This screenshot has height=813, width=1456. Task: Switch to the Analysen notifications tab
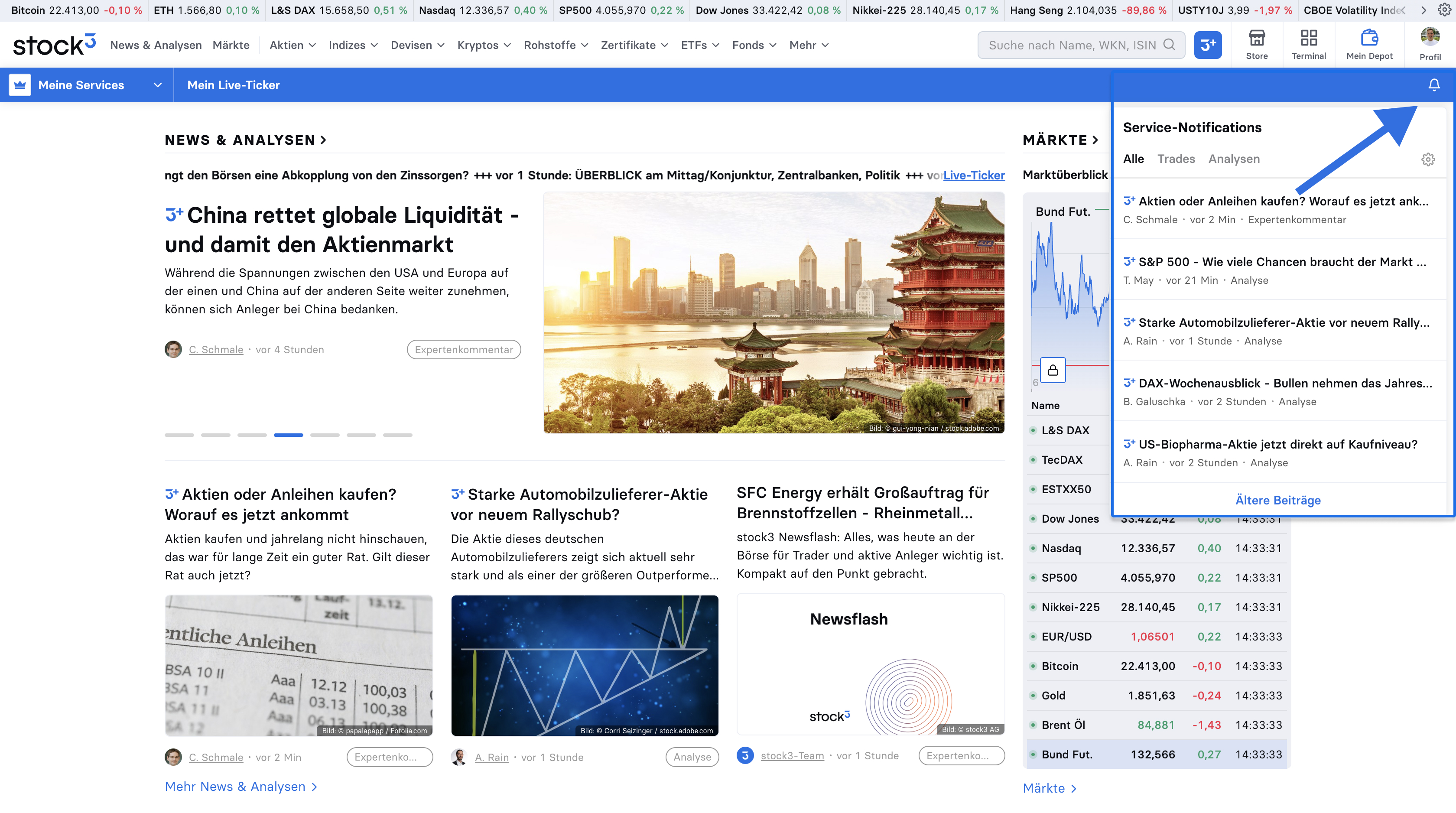point(1233,159)
